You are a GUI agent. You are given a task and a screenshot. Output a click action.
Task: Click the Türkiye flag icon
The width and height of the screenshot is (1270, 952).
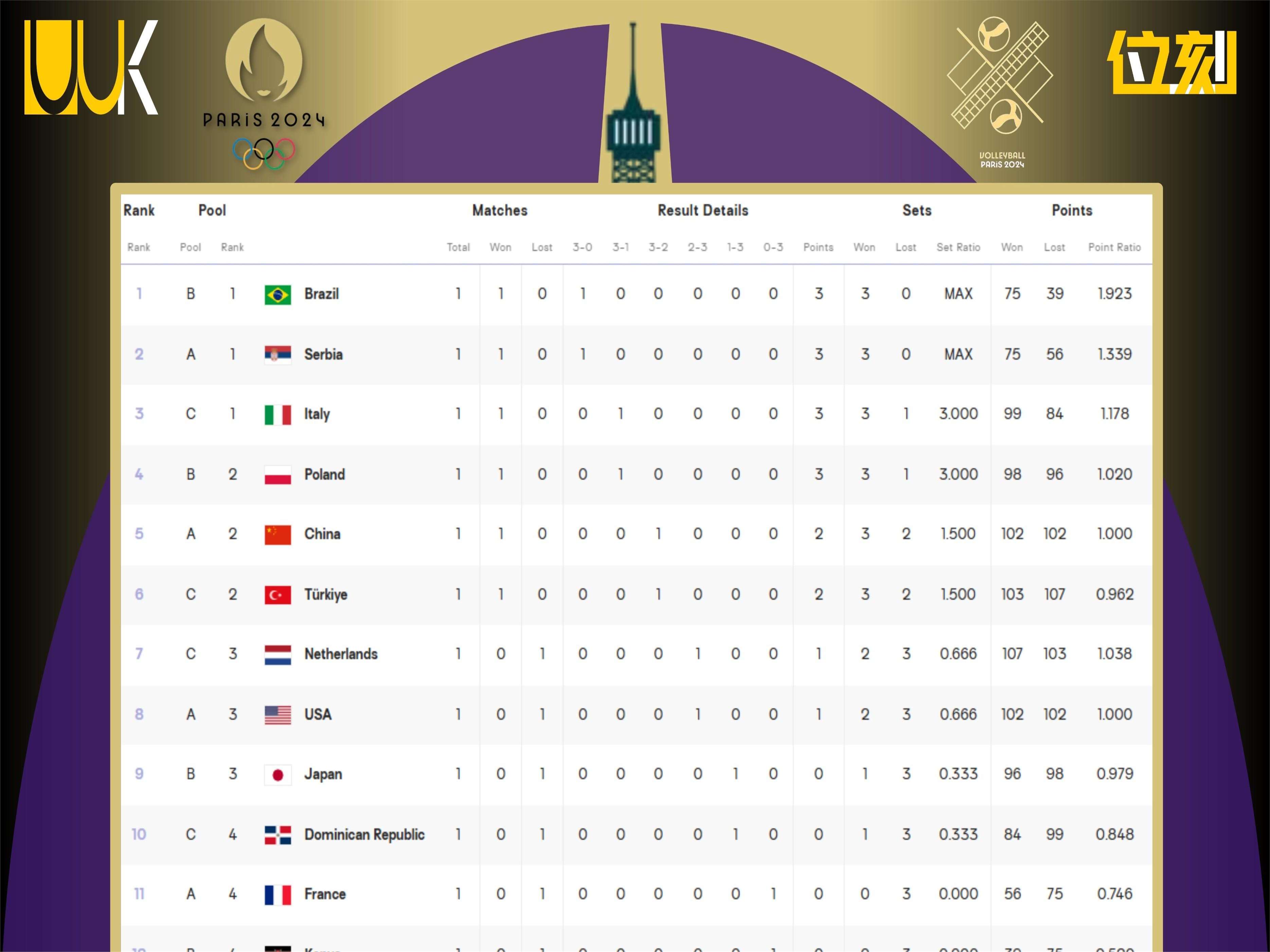(x=277, y=594)
